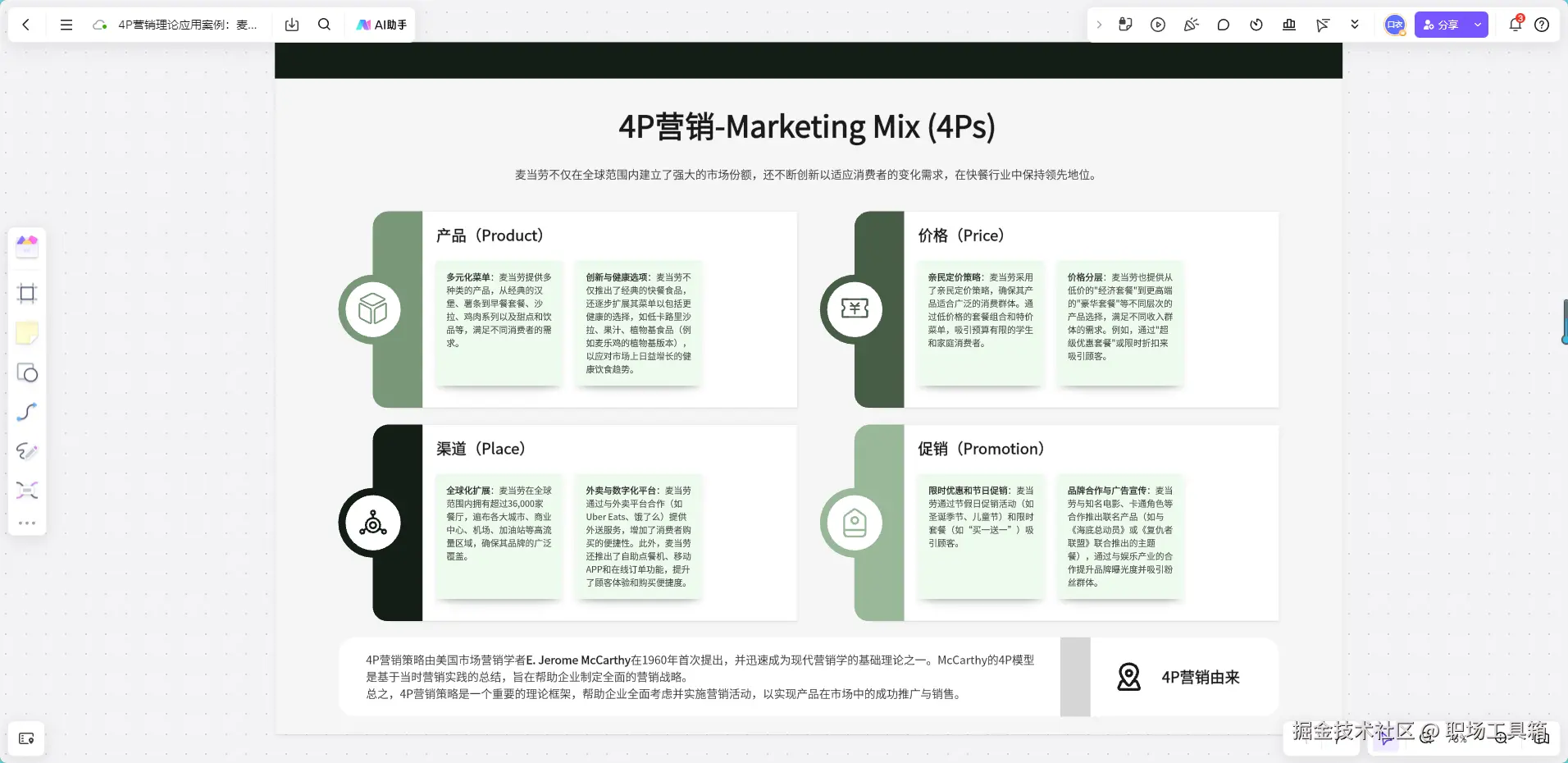Select the 多元化菜单 note card
1568x763 pixels.
[499, 323]
